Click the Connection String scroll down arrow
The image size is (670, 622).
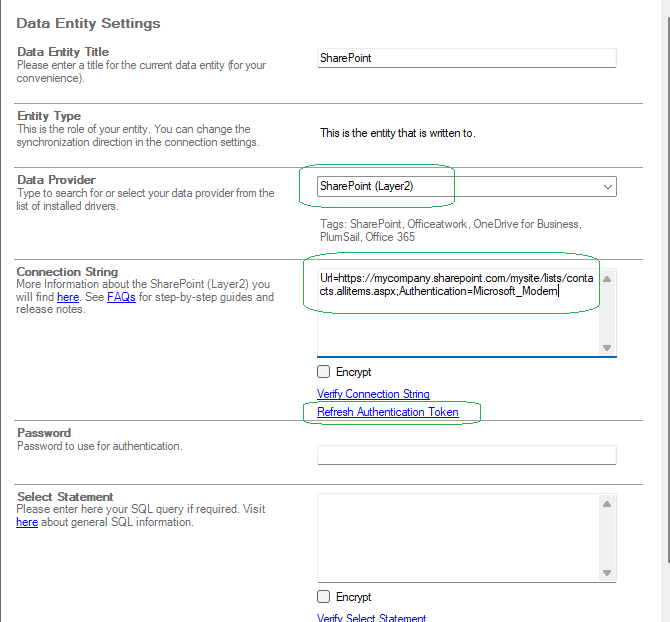coord(607,348)
